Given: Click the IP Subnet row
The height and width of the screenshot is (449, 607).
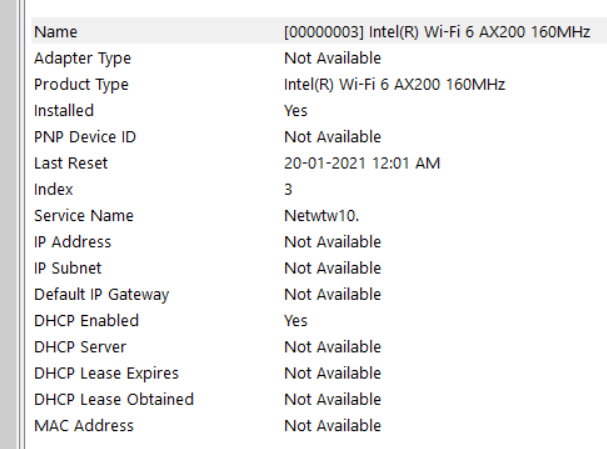Looking at the screenshot, I should (x=319, y=268).
